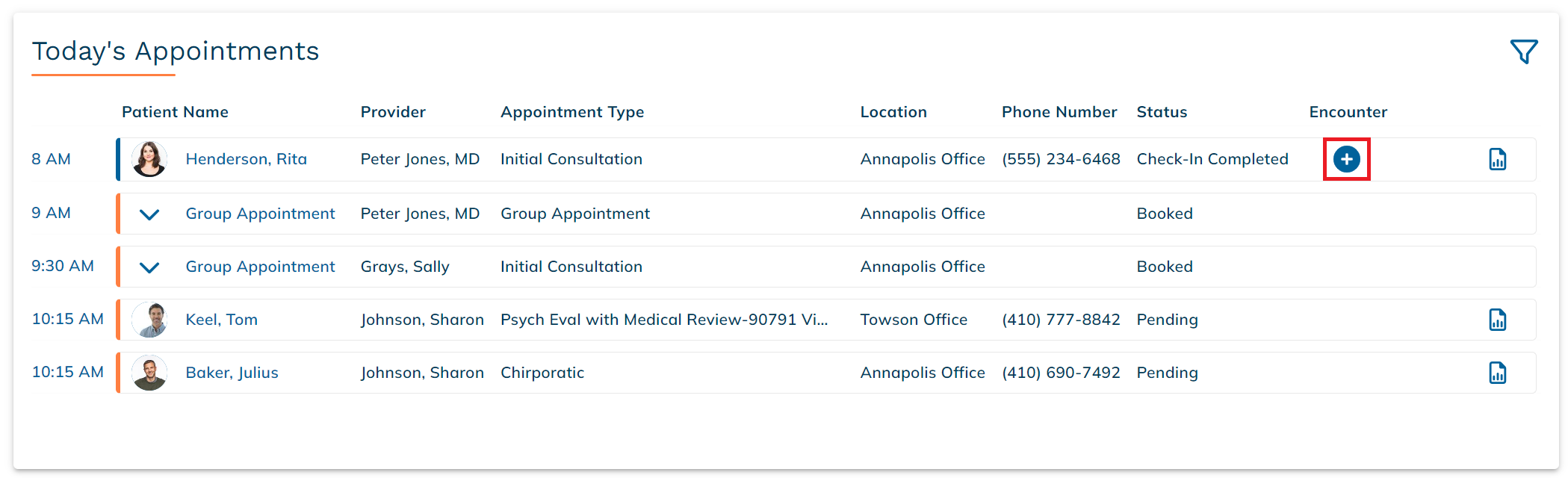
Task: Click Tom Keel's profile photo
Action: [x=149, y=320]
